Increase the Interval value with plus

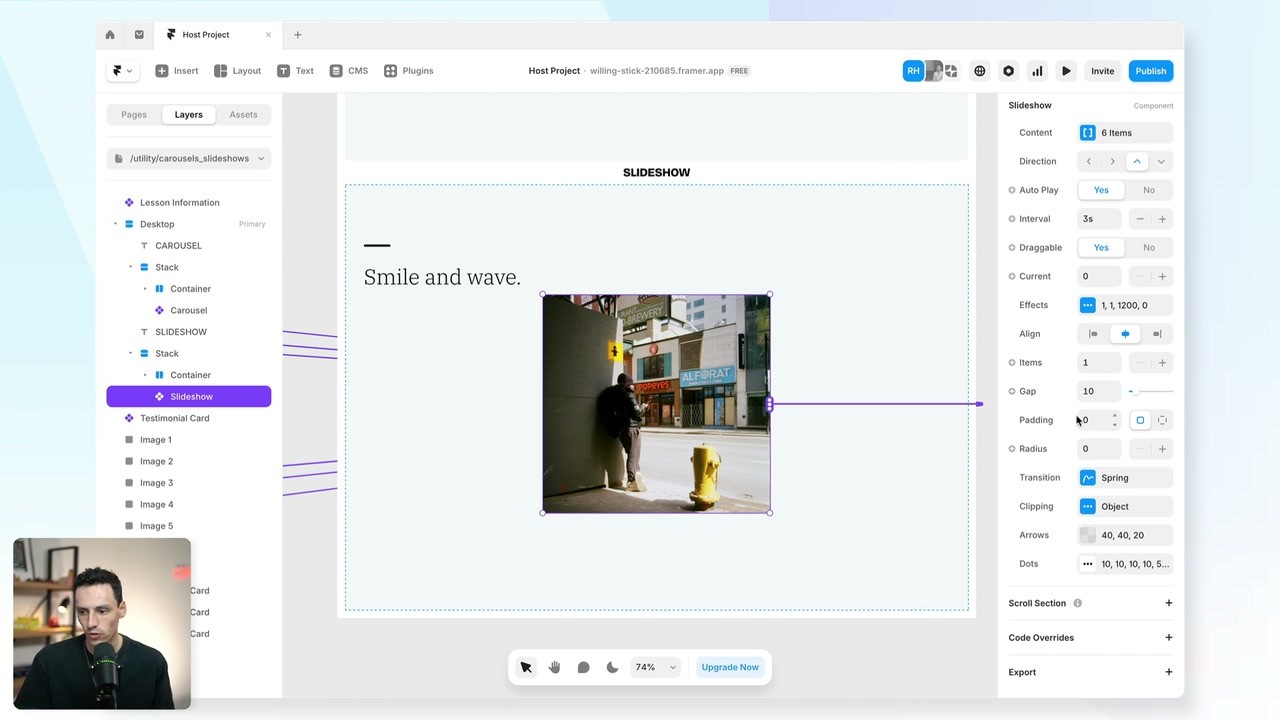tap(1162, 219)
